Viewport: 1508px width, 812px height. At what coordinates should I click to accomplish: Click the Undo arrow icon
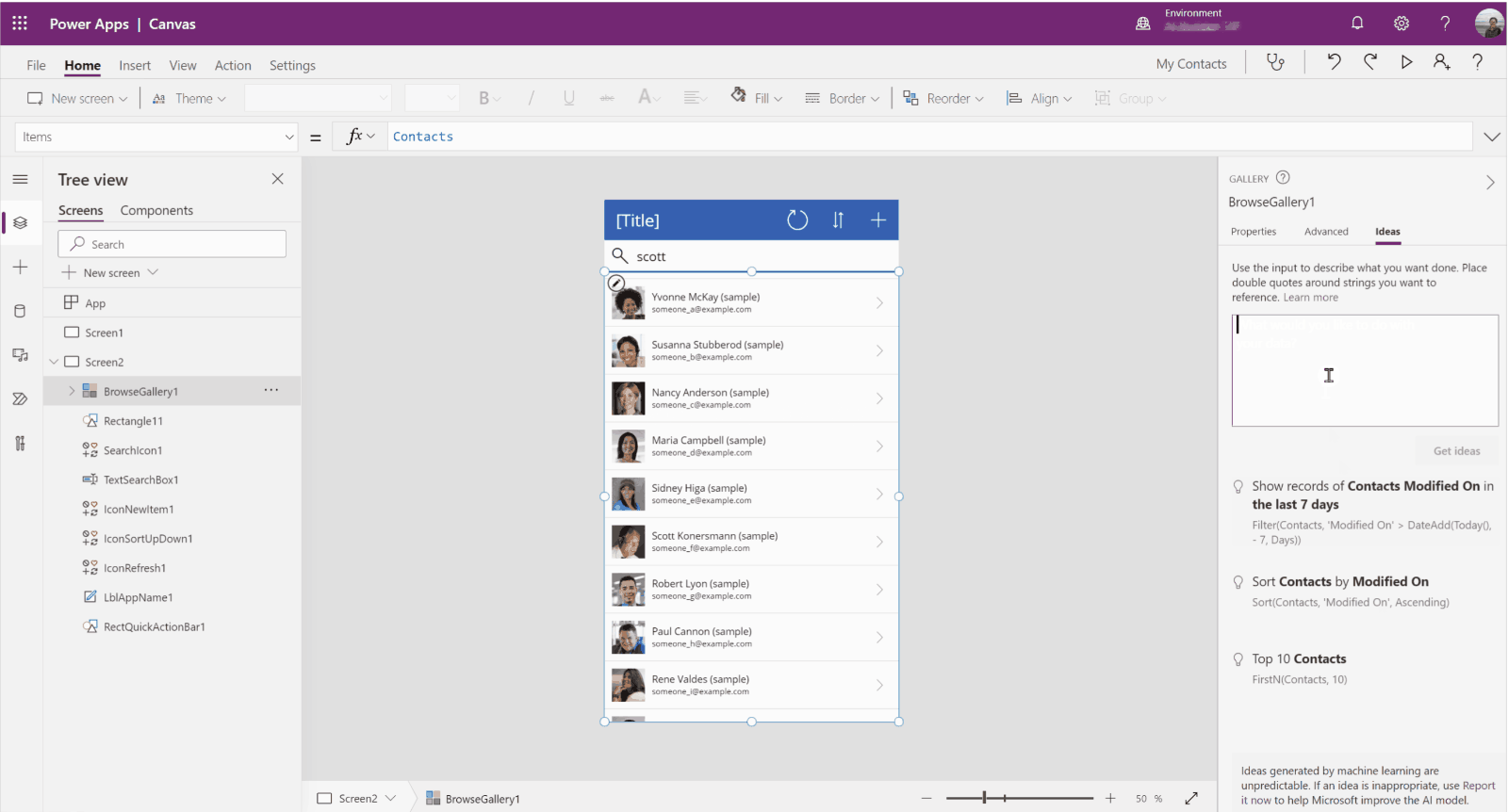1334,62
